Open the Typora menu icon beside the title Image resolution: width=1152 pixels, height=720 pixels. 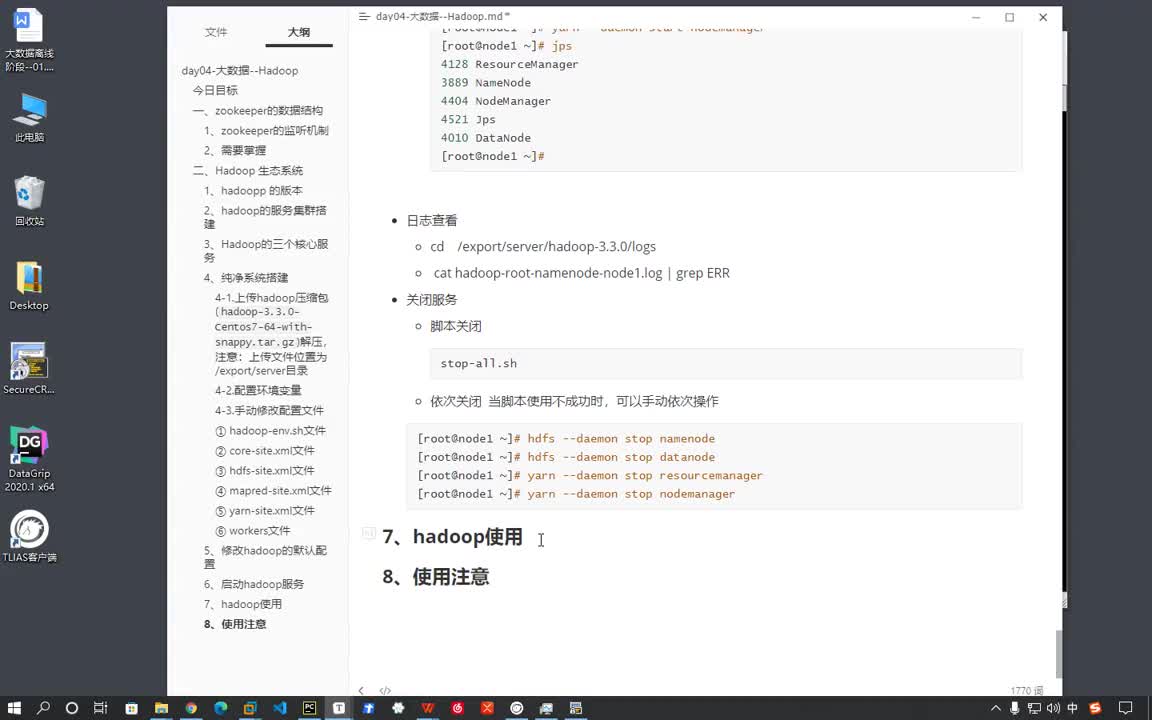[364, 16]
